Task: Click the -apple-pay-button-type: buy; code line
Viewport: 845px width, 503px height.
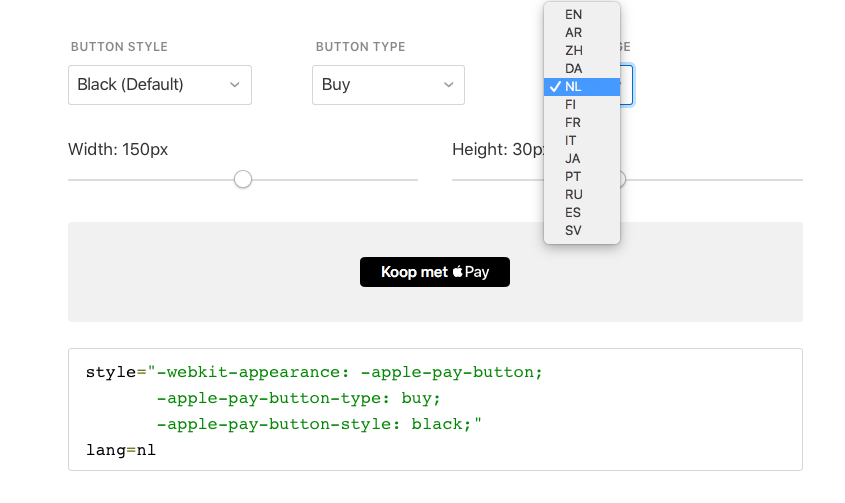Action: pyautogui.click(x=299, y=398)
